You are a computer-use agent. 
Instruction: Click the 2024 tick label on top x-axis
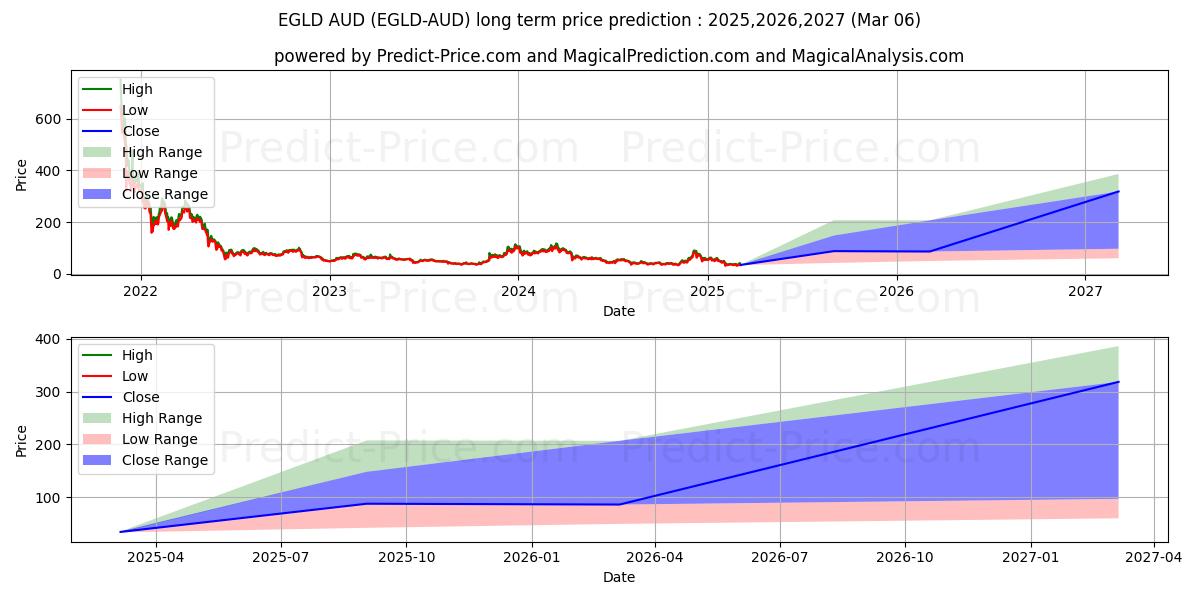pos(518,292)
